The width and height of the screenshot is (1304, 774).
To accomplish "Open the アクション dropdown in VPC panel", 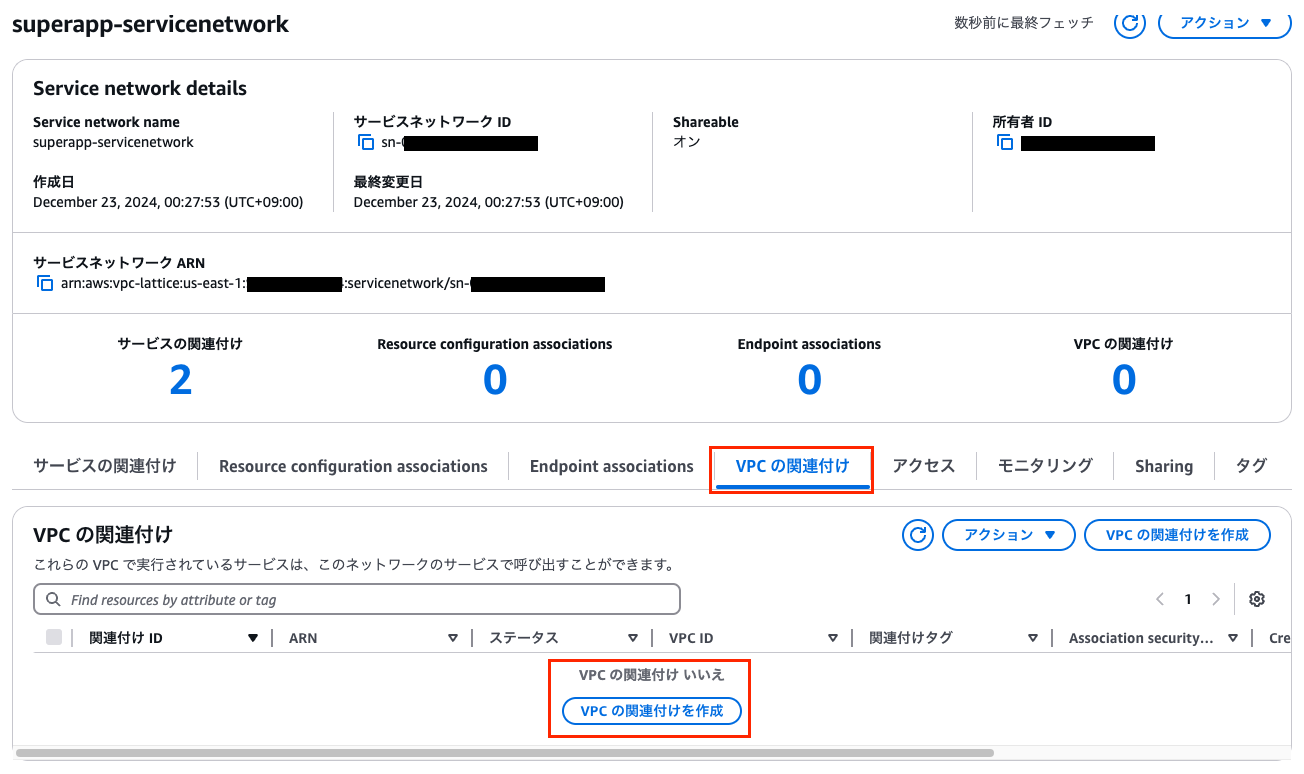I will click(x=1009, y=535).
